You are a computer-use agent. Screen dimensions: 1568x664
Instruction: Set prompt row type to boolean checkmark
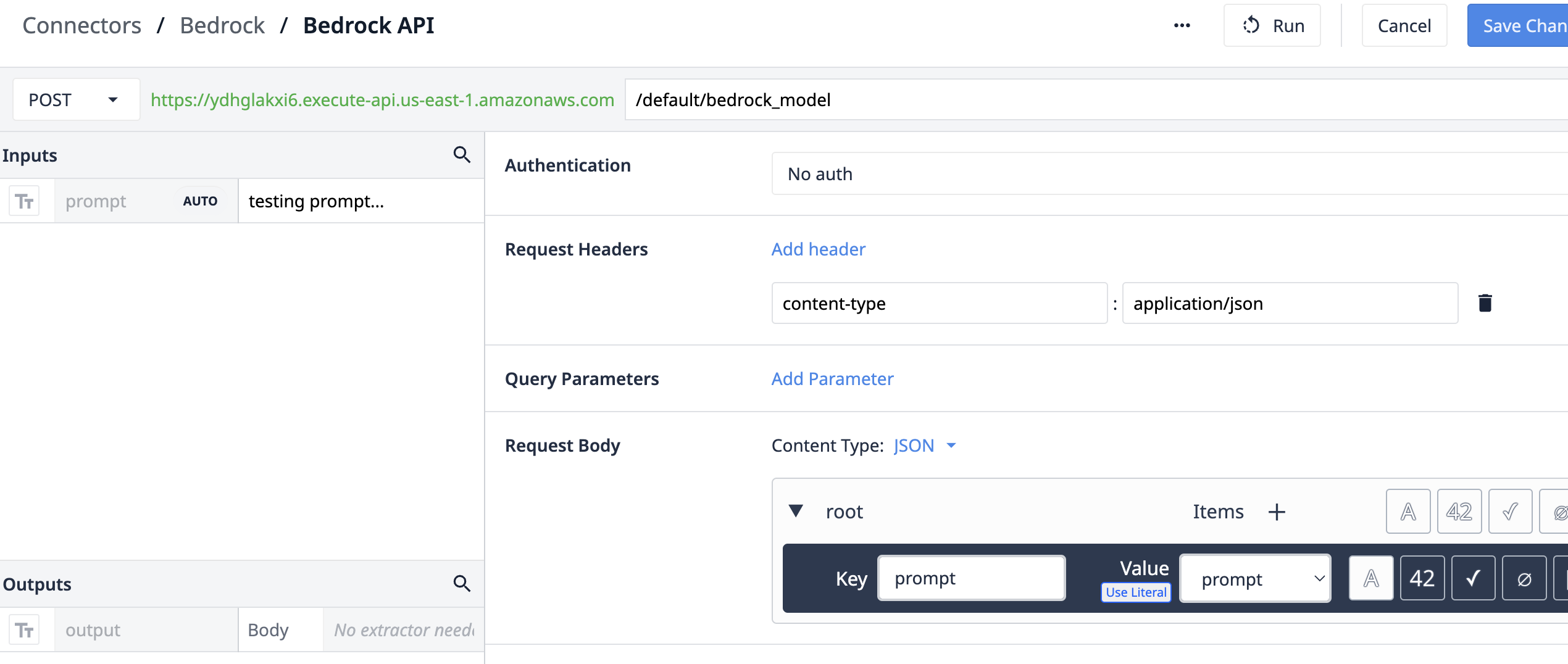click(x=1473, y=578)
